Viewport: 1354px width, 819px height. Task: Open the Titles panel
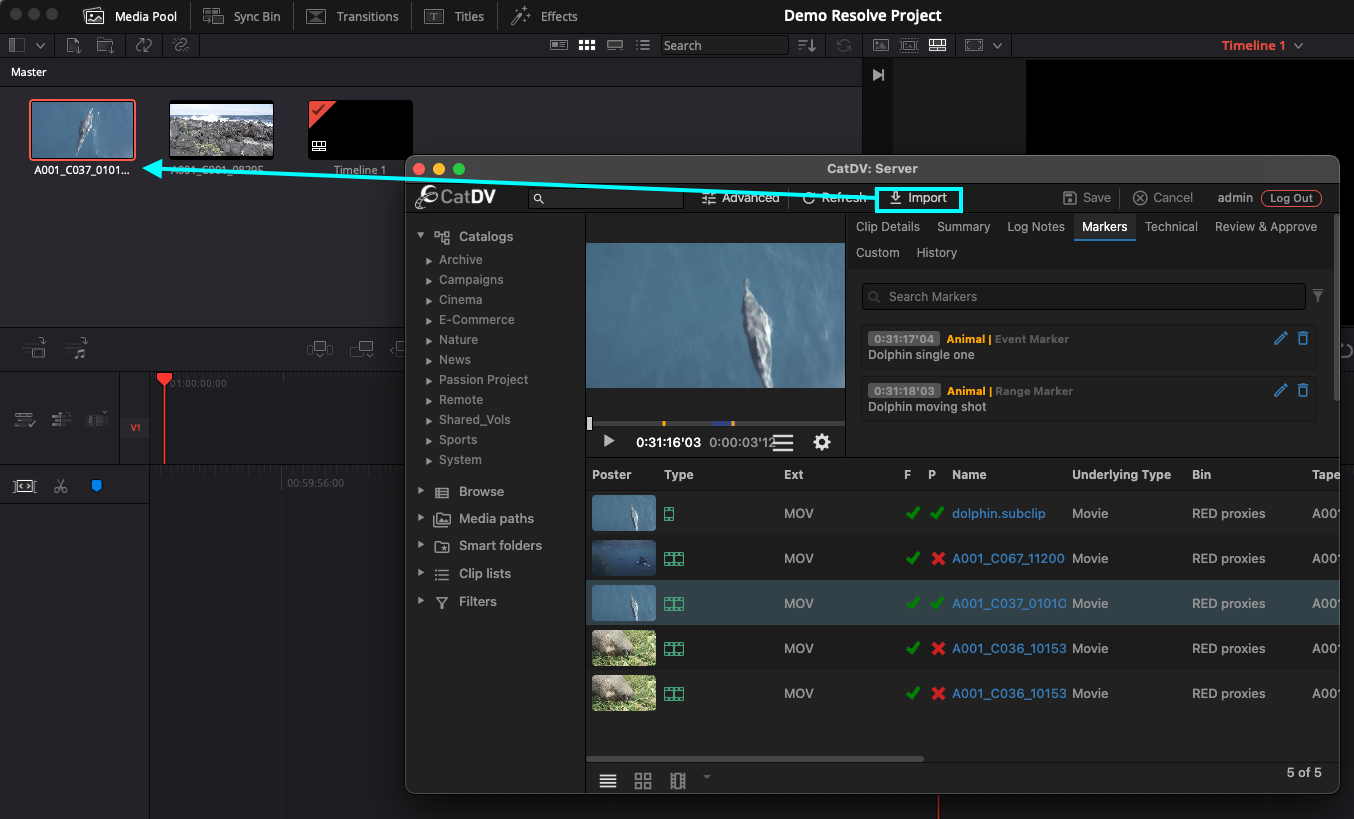click(x=454, y=16)
